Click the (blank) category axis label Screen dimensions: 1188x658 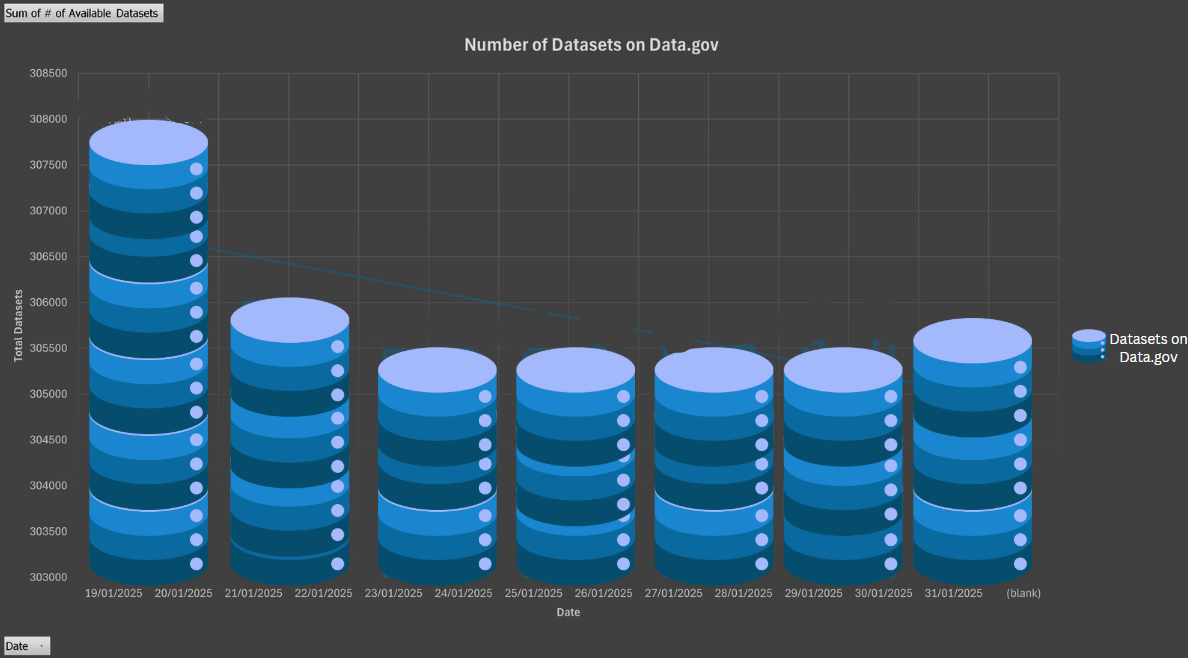tap(1024, 592)
